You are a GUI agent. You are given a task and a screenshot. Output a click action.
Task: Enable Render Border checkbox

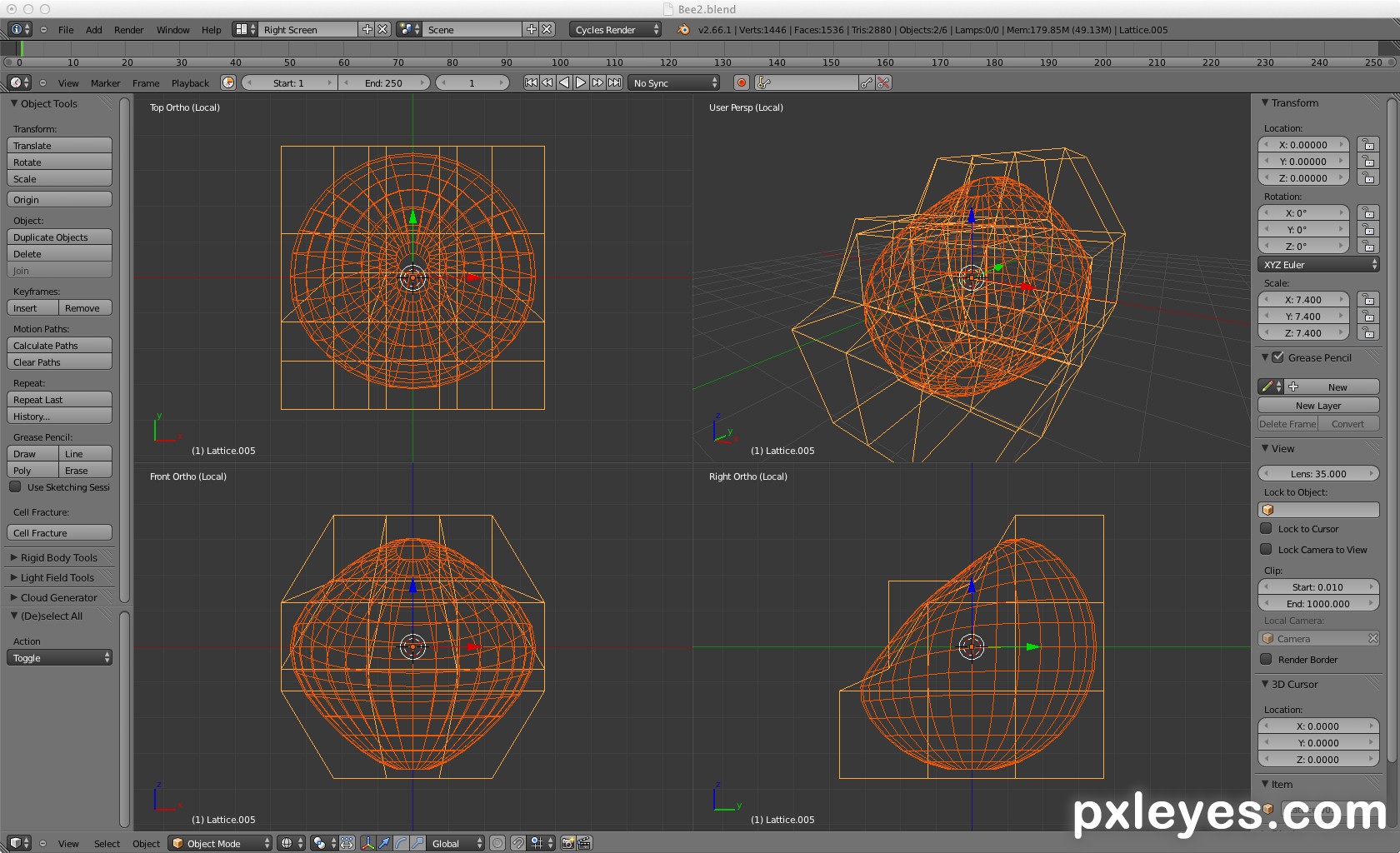[1266, 659]
